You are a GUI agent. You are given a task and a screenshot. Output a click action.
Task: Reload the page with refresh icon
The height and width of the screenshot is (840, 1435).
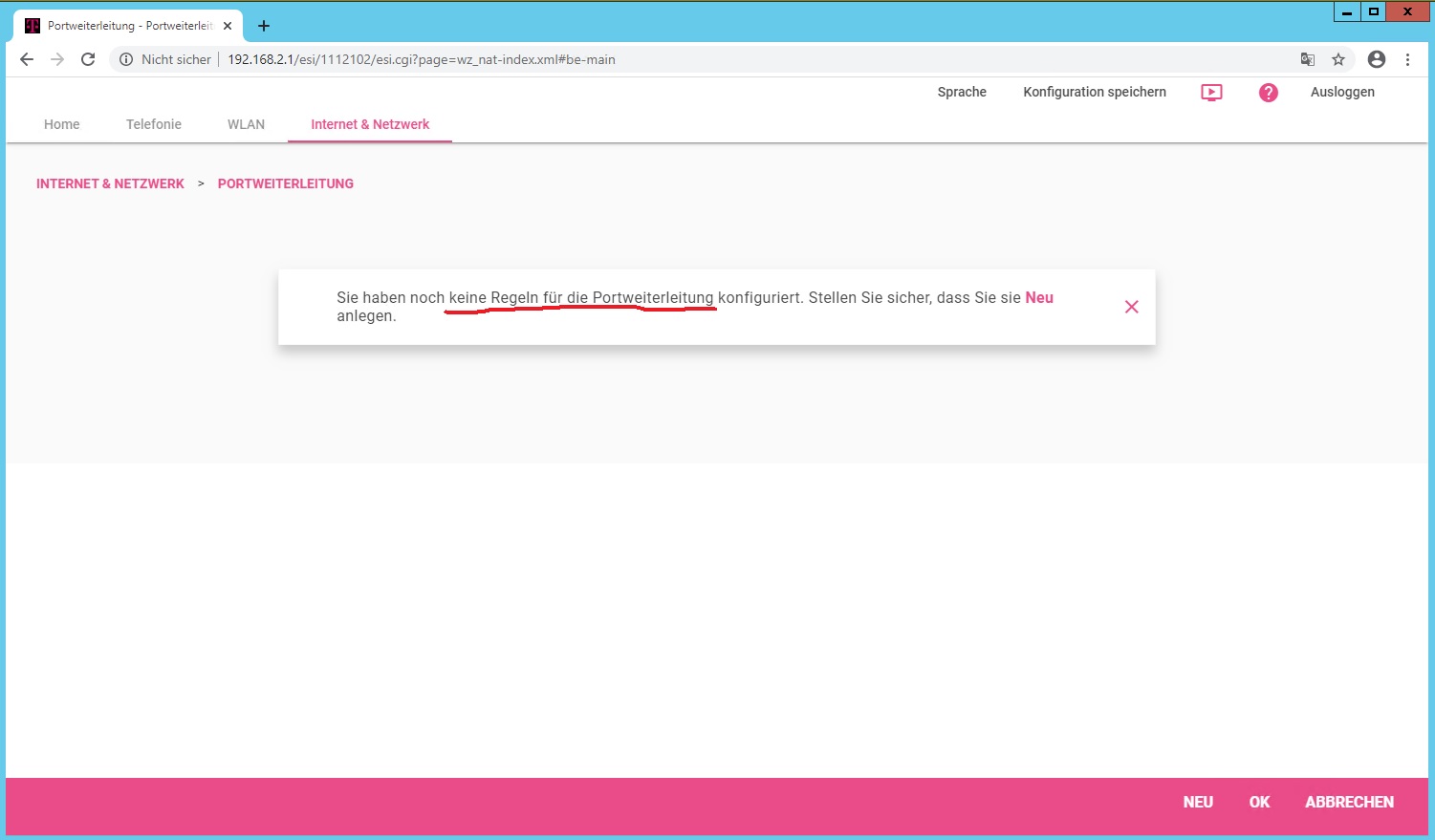point(88,59)
